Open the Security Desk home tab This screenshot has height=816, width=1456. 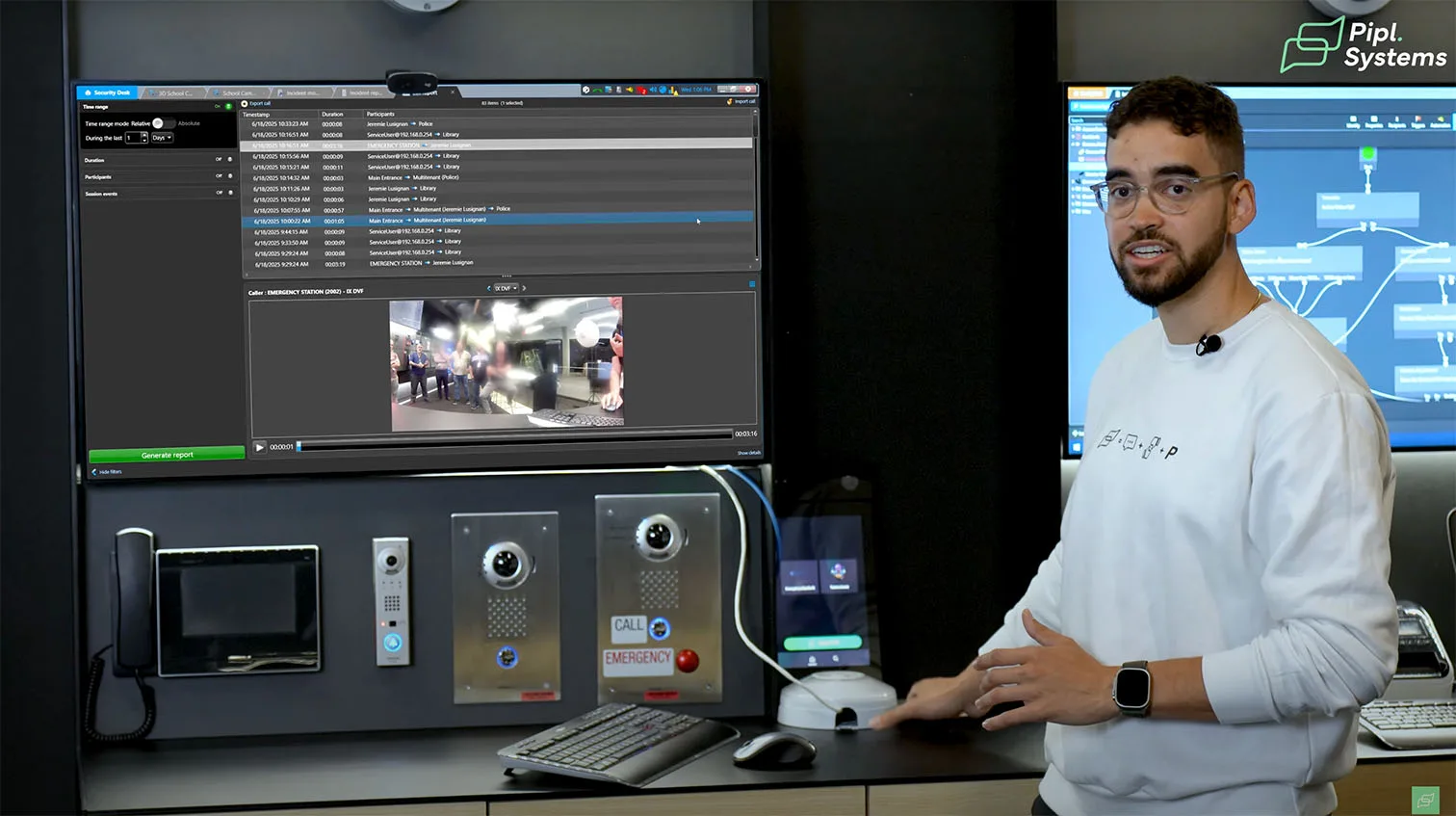click(108, 92)
